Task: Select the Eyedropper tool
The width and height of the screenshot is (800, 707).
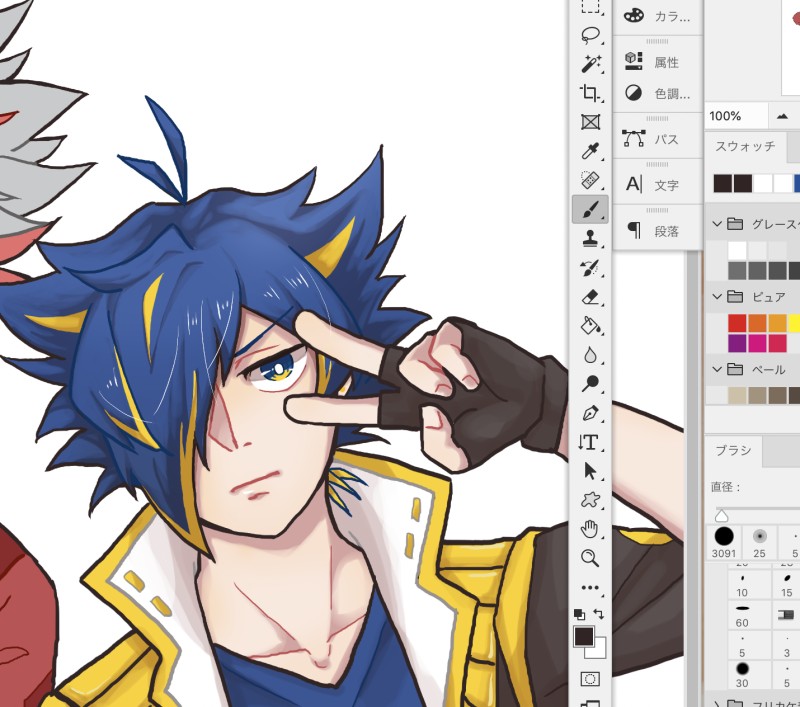Action: point(590,151)
